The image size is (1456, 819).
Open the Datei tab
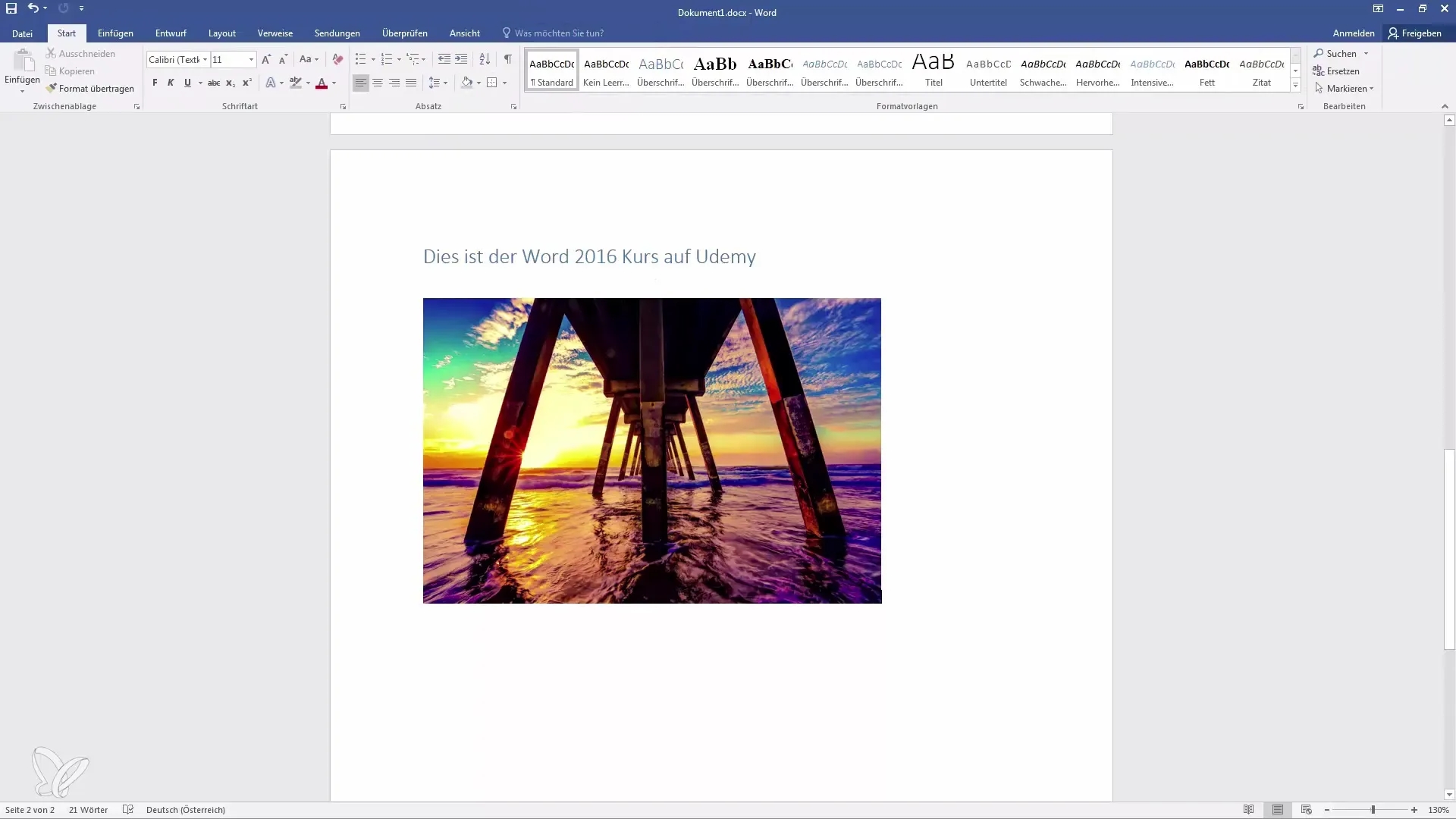22,33
